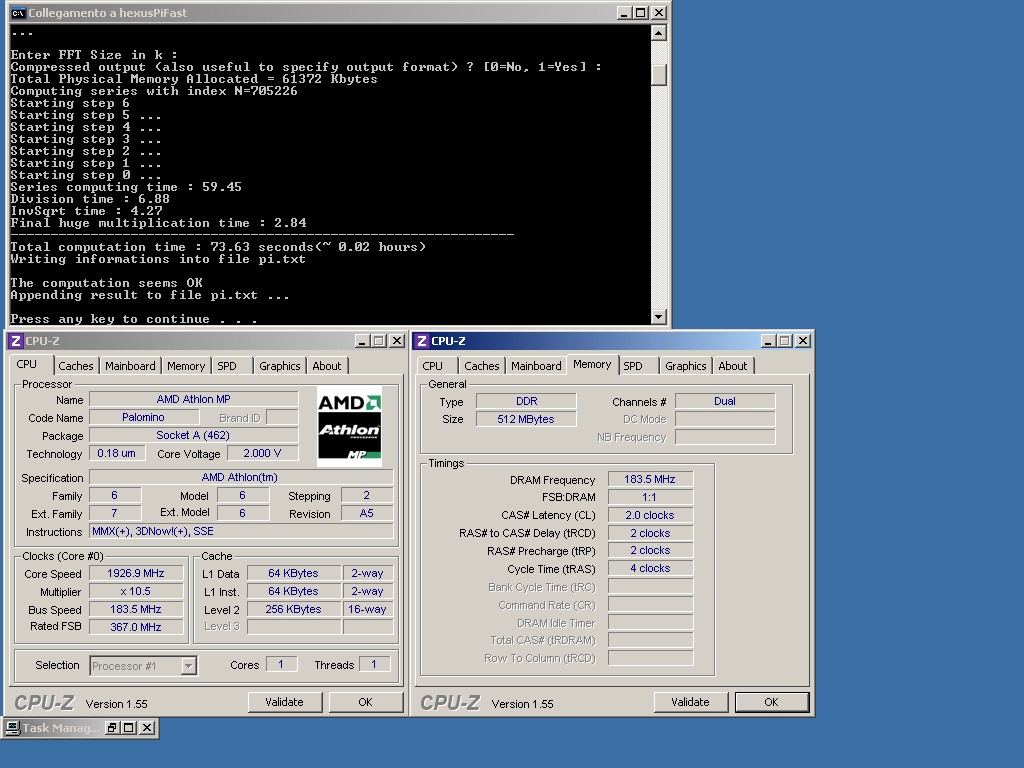The height and width of the screenshot is (768, 1024).
Task: Open About tab in right CPU-Z
Action: (733, 366)
